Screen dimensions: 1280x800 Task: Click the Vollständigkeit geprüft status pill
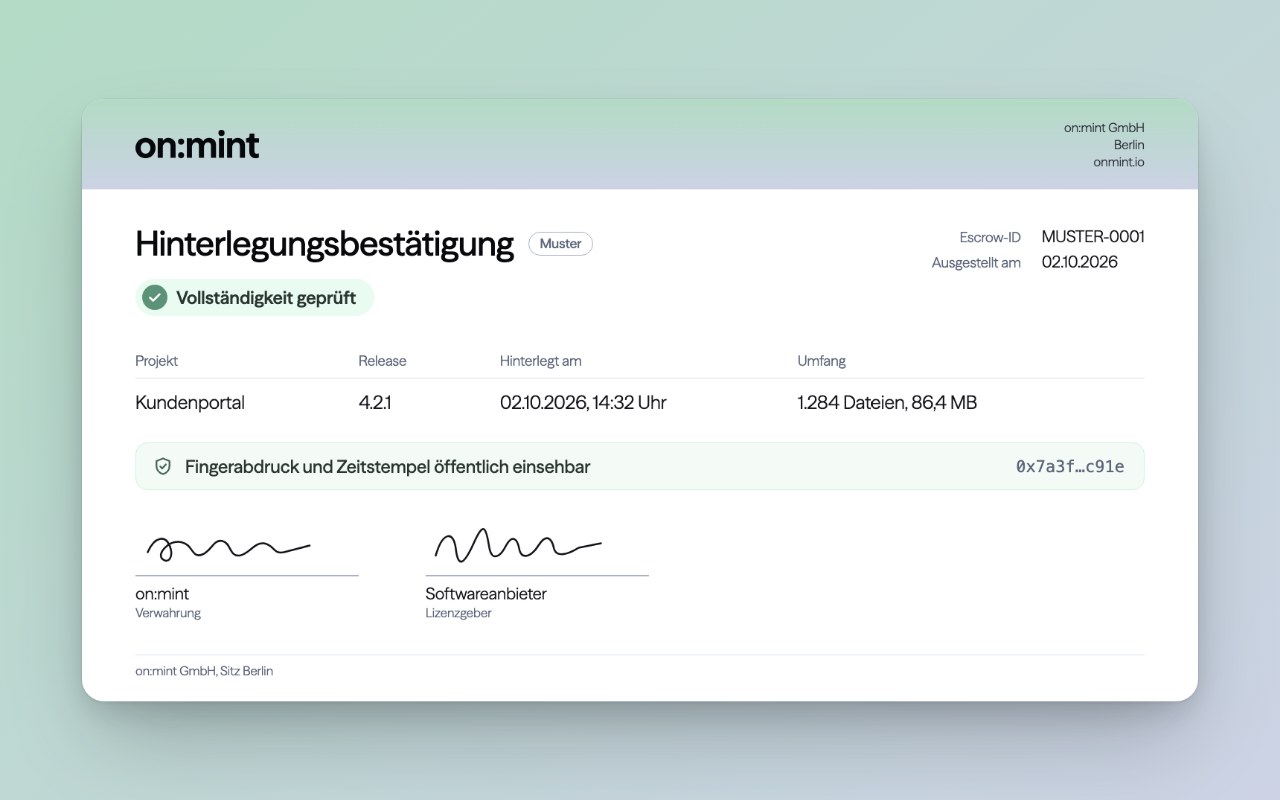254,297
